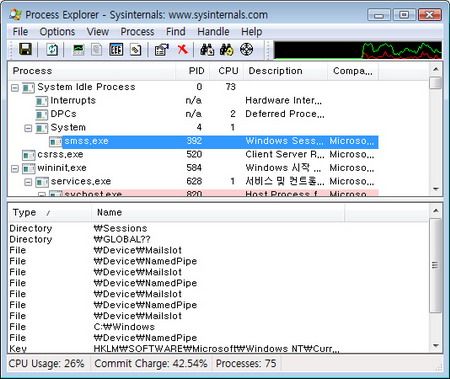Open the Handle menu
450x379 pixels.
(x=213, y=32)
